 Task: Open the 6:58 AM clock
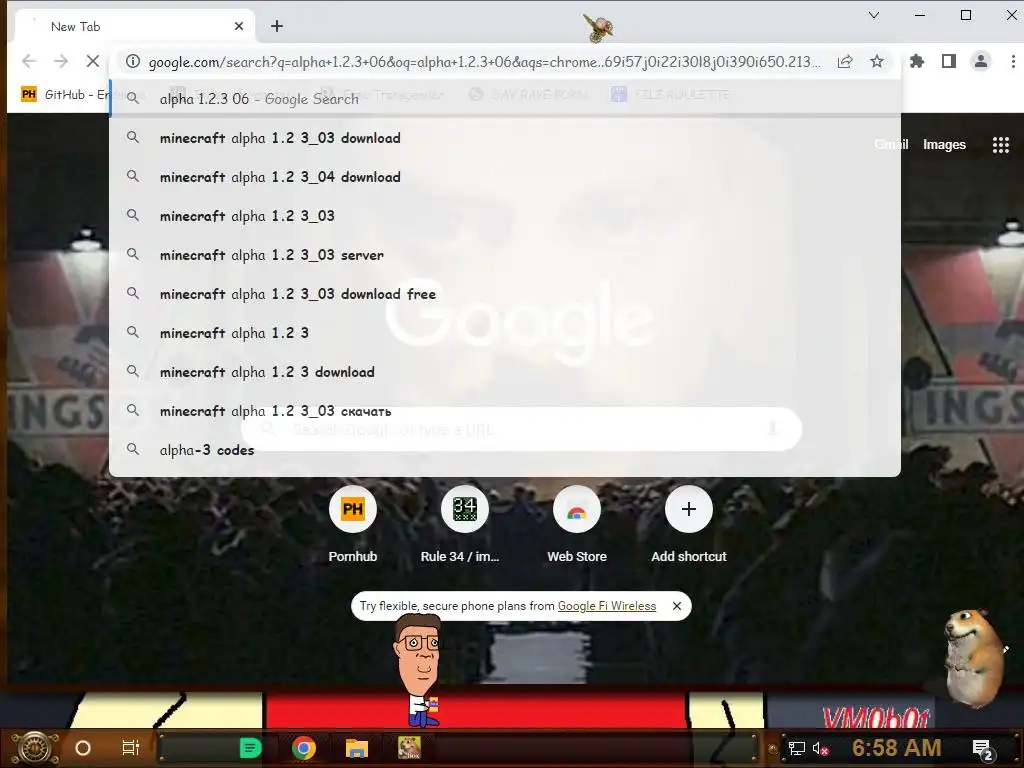896,748
